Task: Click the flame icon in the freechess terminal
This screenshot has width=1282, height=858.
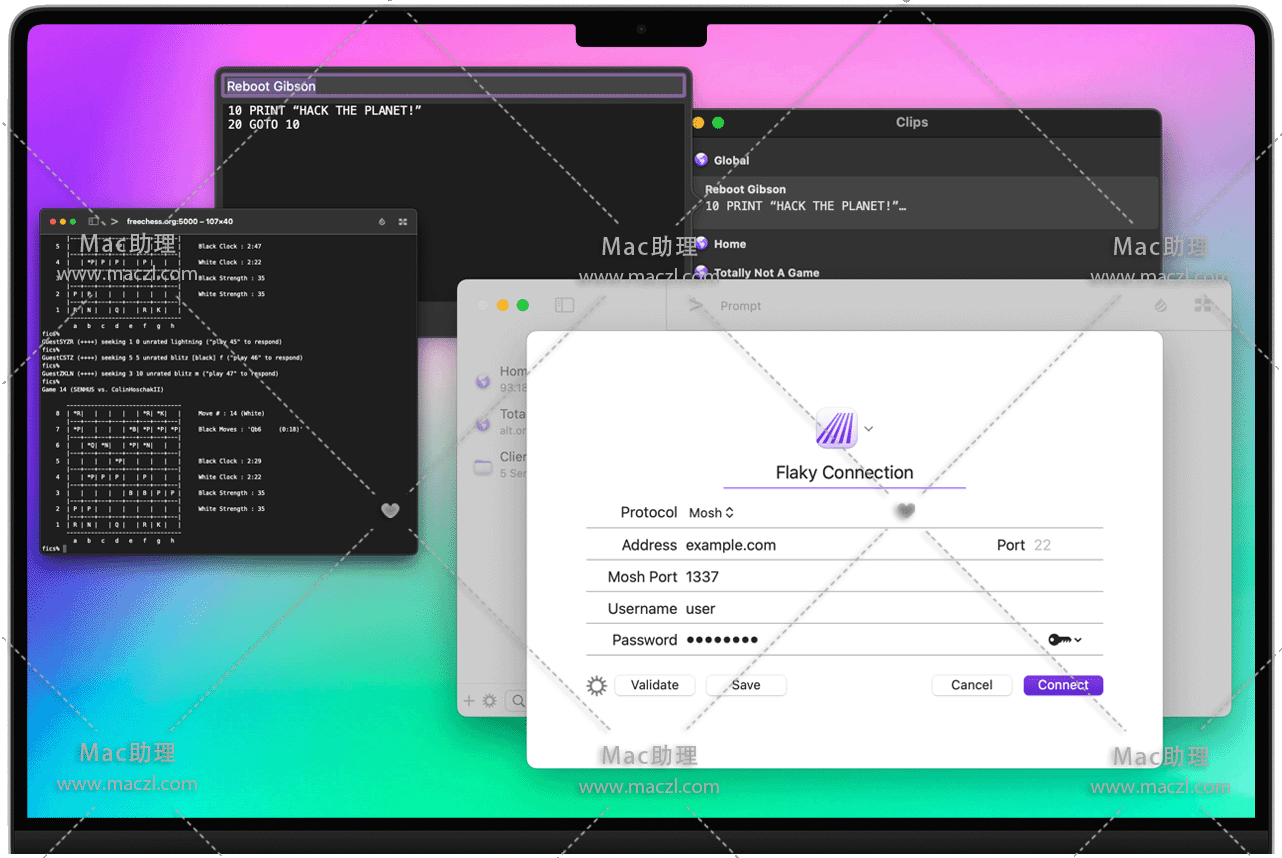Action: coord(382,222)
